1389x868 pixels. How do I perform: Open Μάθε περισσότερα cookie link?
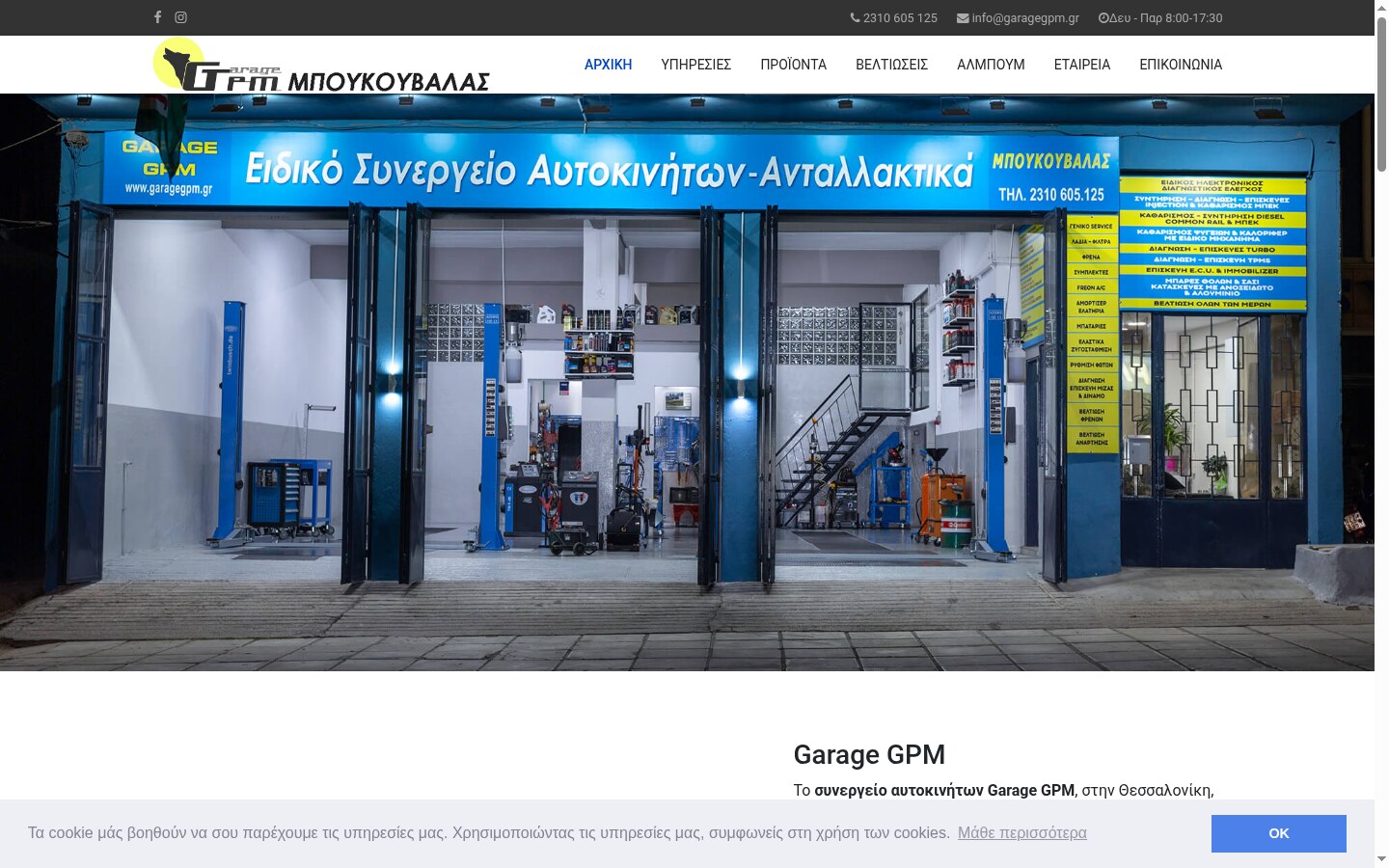pyautogui.click(x=1021, y=832)
